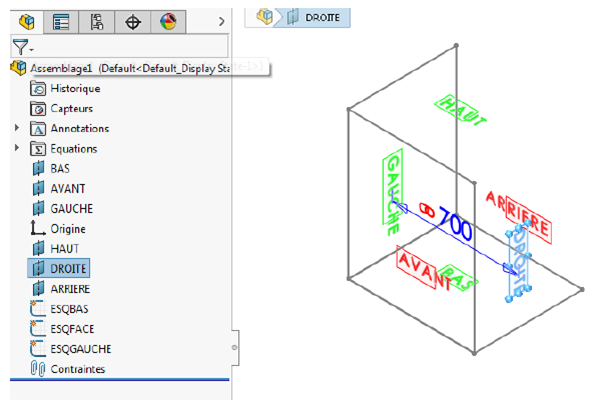Open the FeatureManager design tree tab

[x=27, y=20]
